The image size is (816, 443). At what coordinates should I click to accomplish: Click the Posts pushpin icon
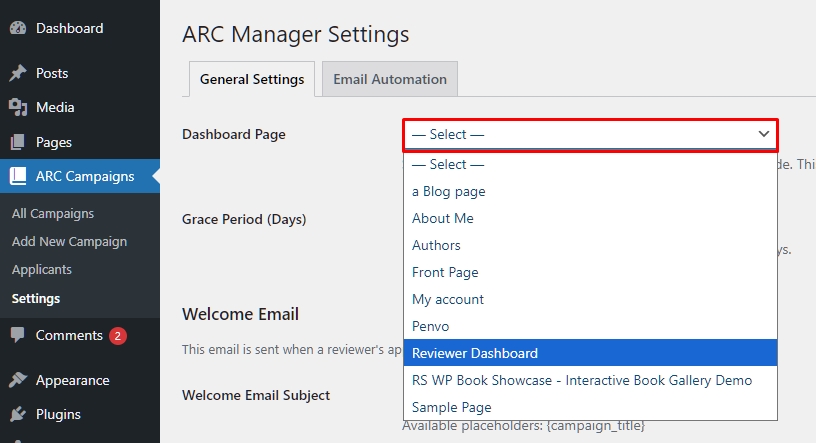click(18, 73)
